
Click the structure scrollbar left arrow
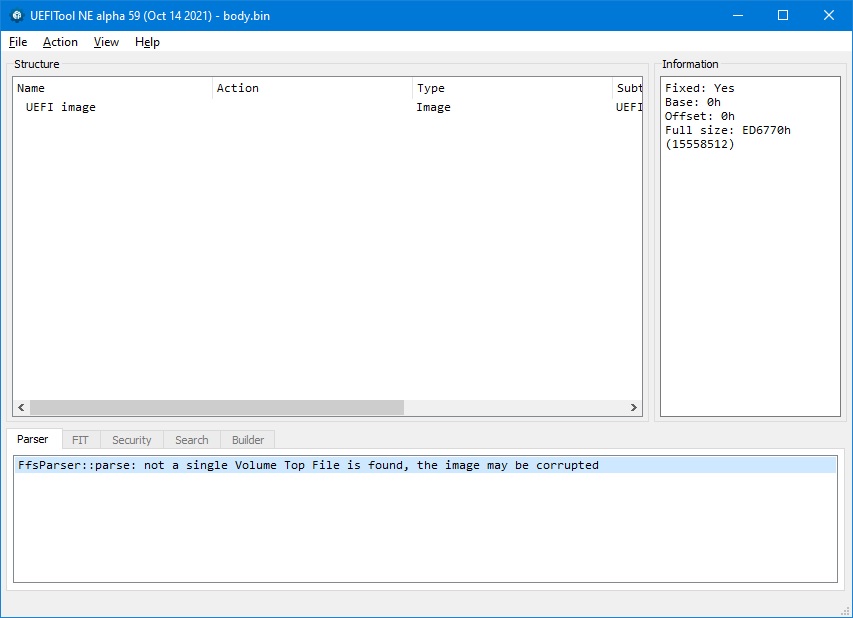[x=21, y=407]
